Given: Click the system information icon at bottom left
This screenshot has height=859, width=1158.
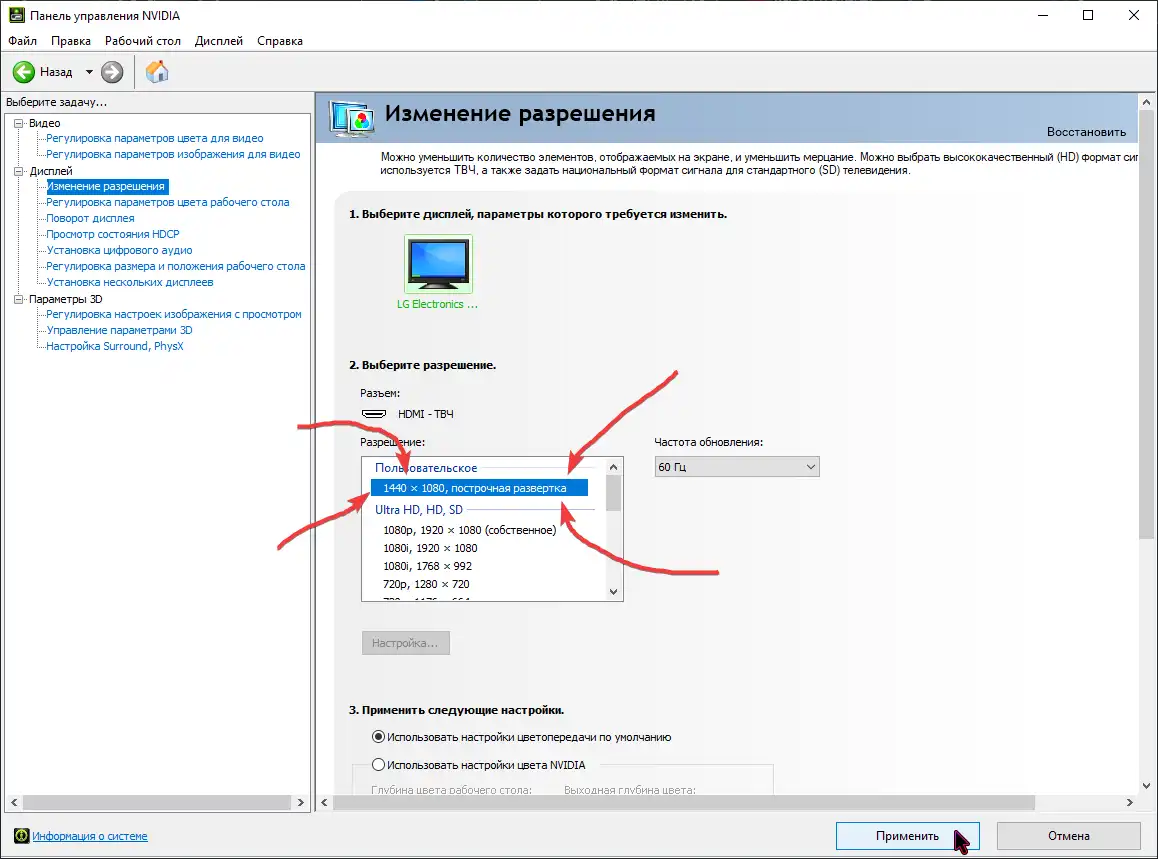Looking at the screenshot, I should coord(21,836).
